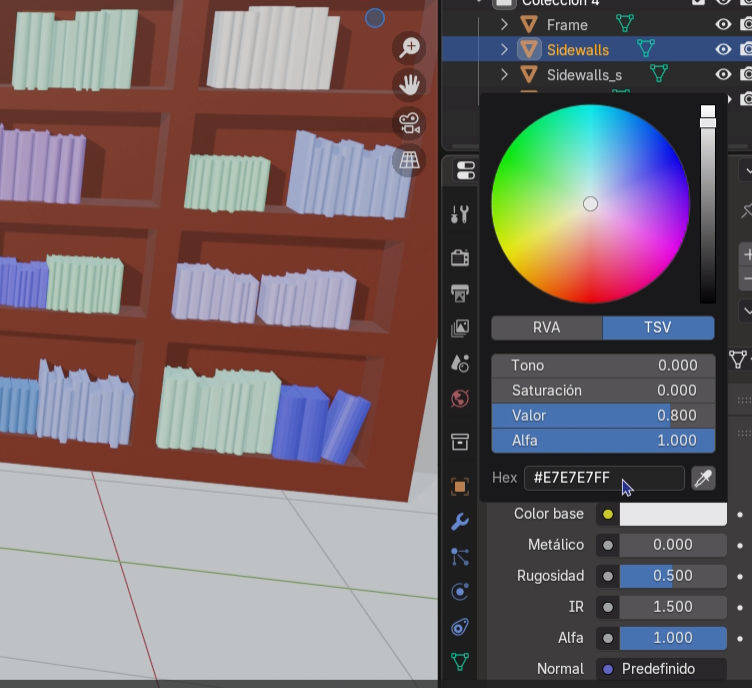
Task: Expand the Sidewalls_s outliner entry
Action: tap(504, 74)
